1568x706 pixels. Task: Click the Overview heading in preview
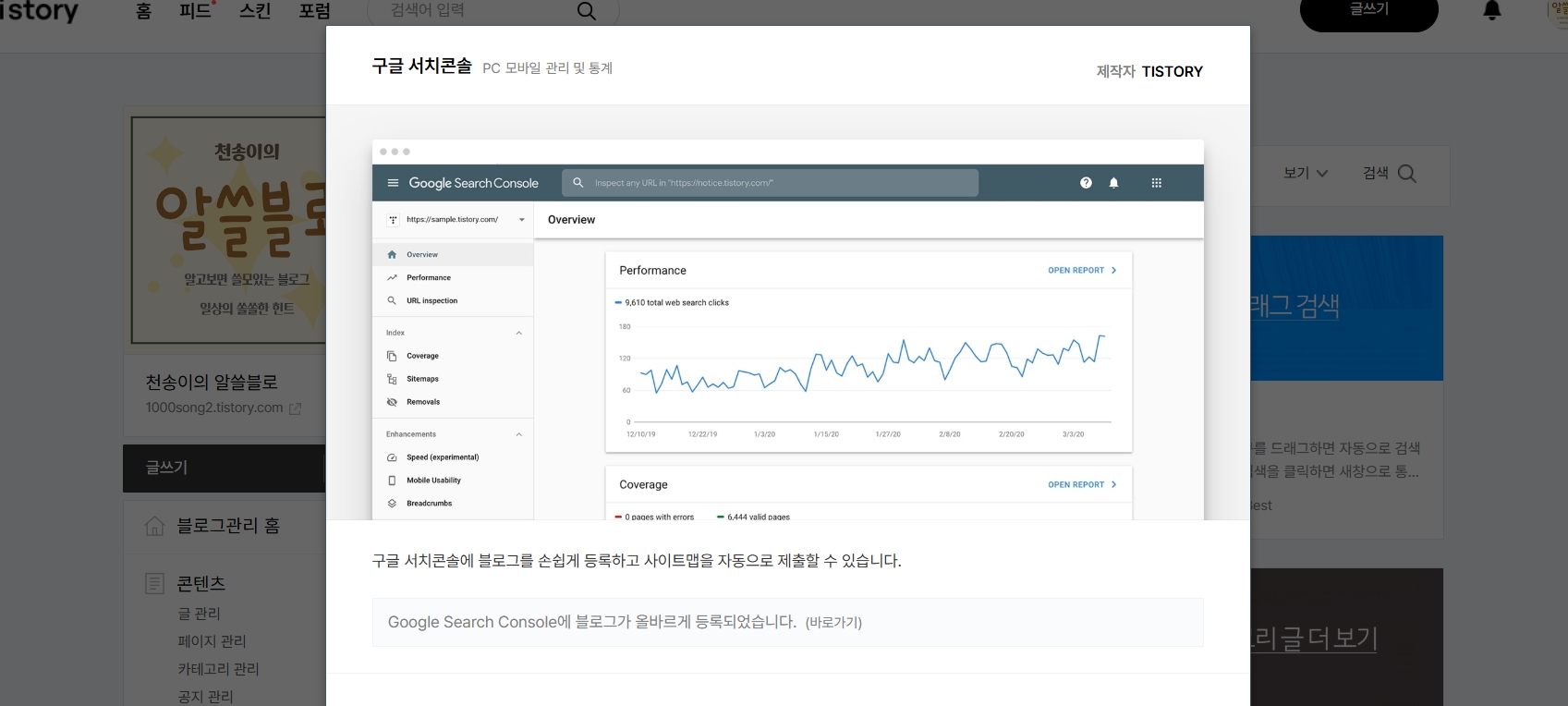point(571,220)
